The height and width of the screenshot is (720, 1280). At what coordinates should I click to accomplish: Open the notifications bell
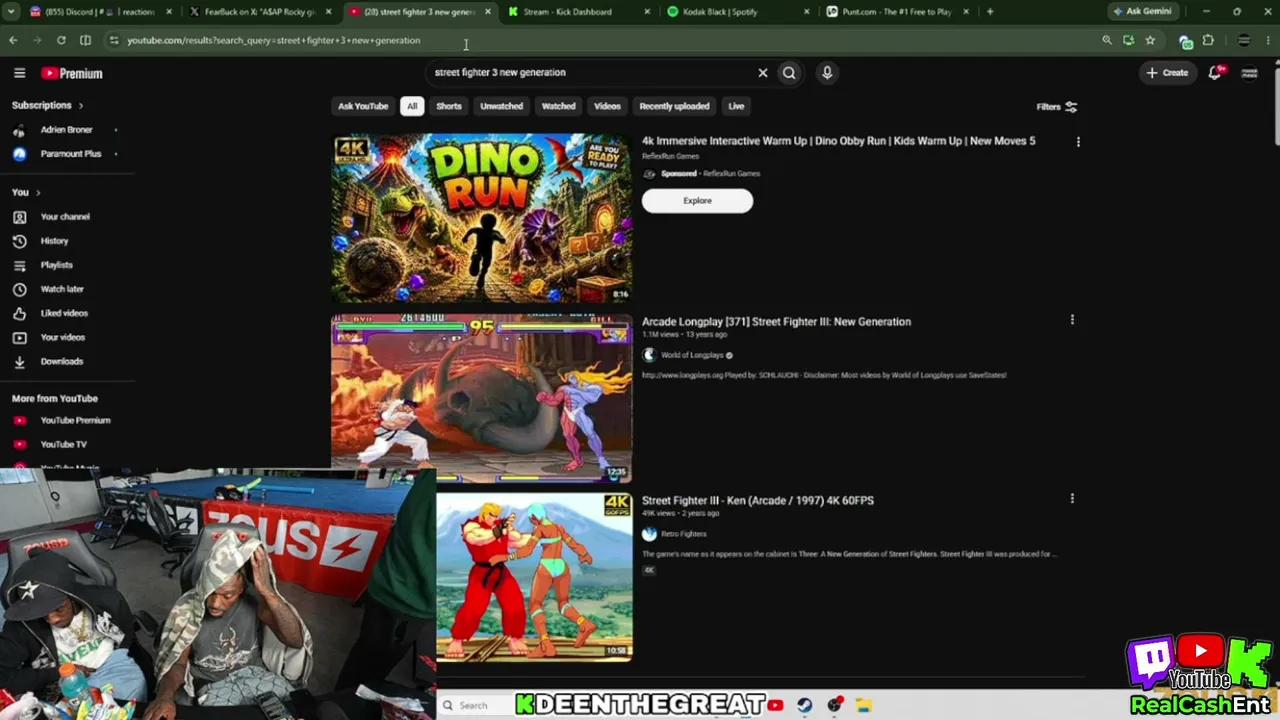[1215, 72]
